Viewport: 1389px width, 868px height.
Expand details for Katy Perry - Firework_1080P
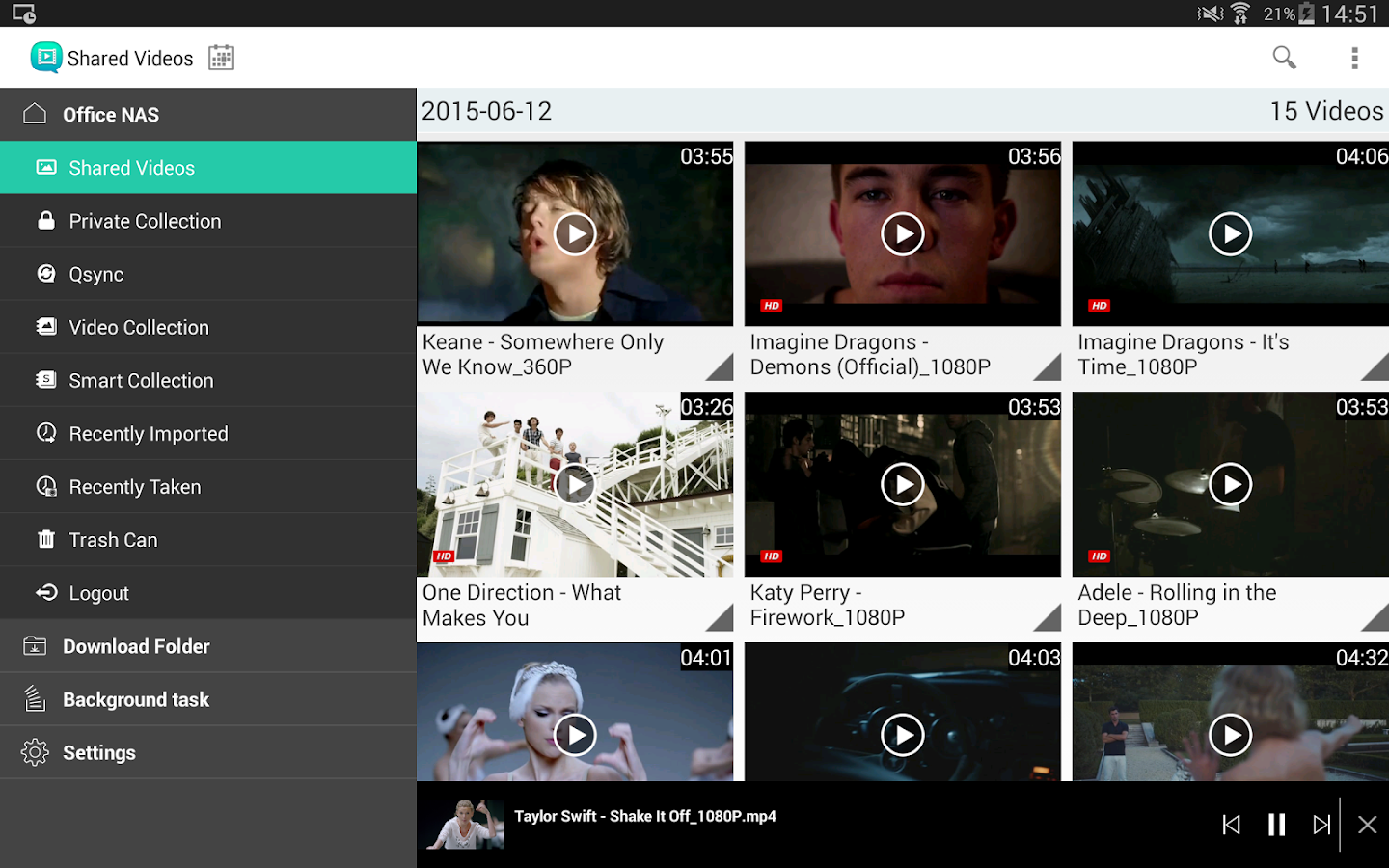click(x=1049, y=619)
